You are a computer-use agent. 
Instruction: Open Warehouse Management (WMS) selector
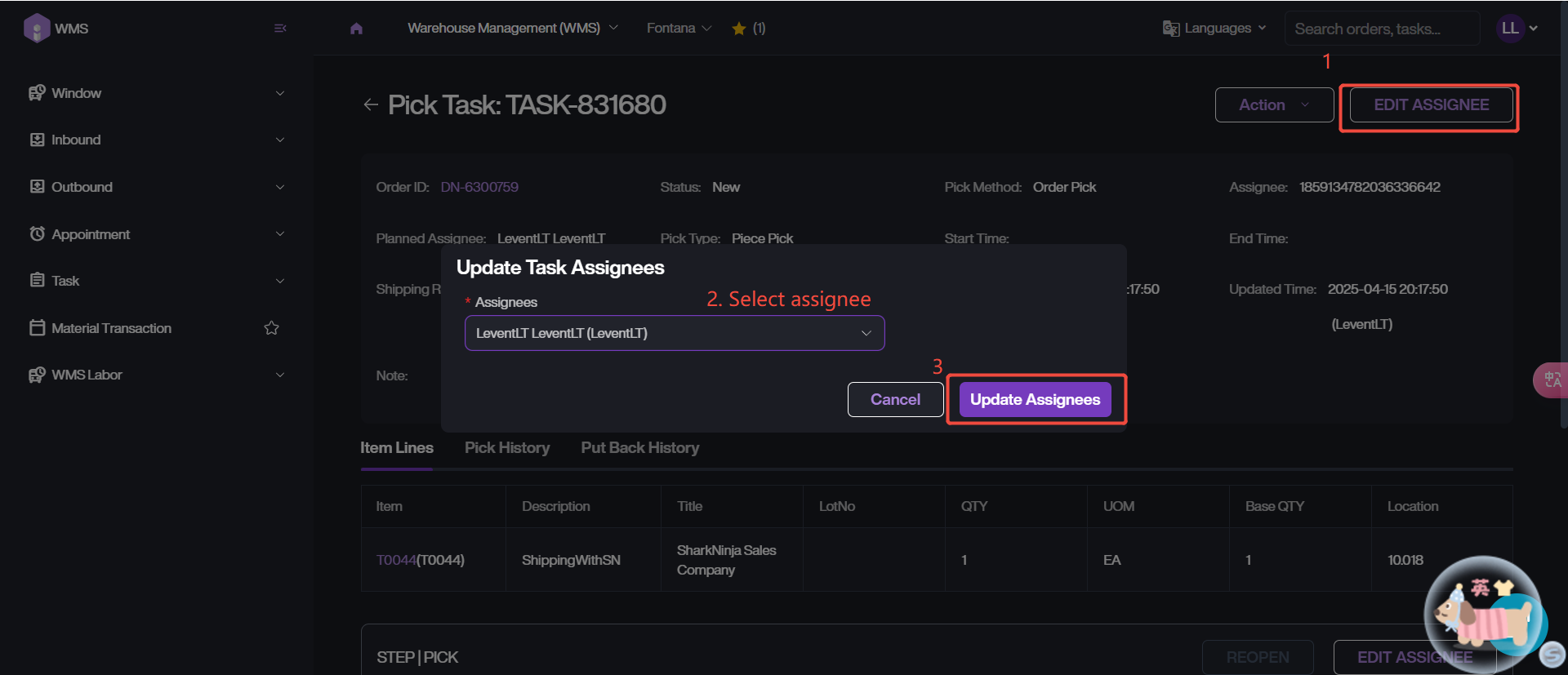click(x=512, y=29)
